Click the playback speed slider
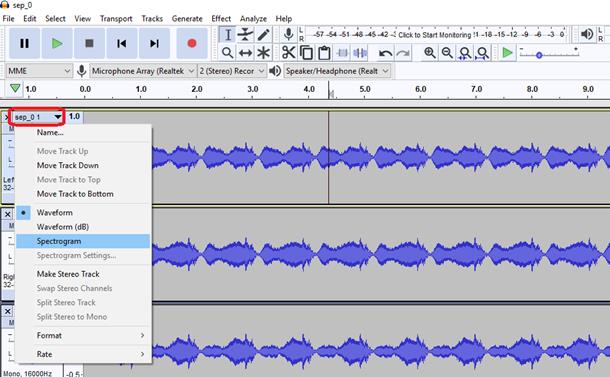Screen dimensions: 610x377 [549, 53]
